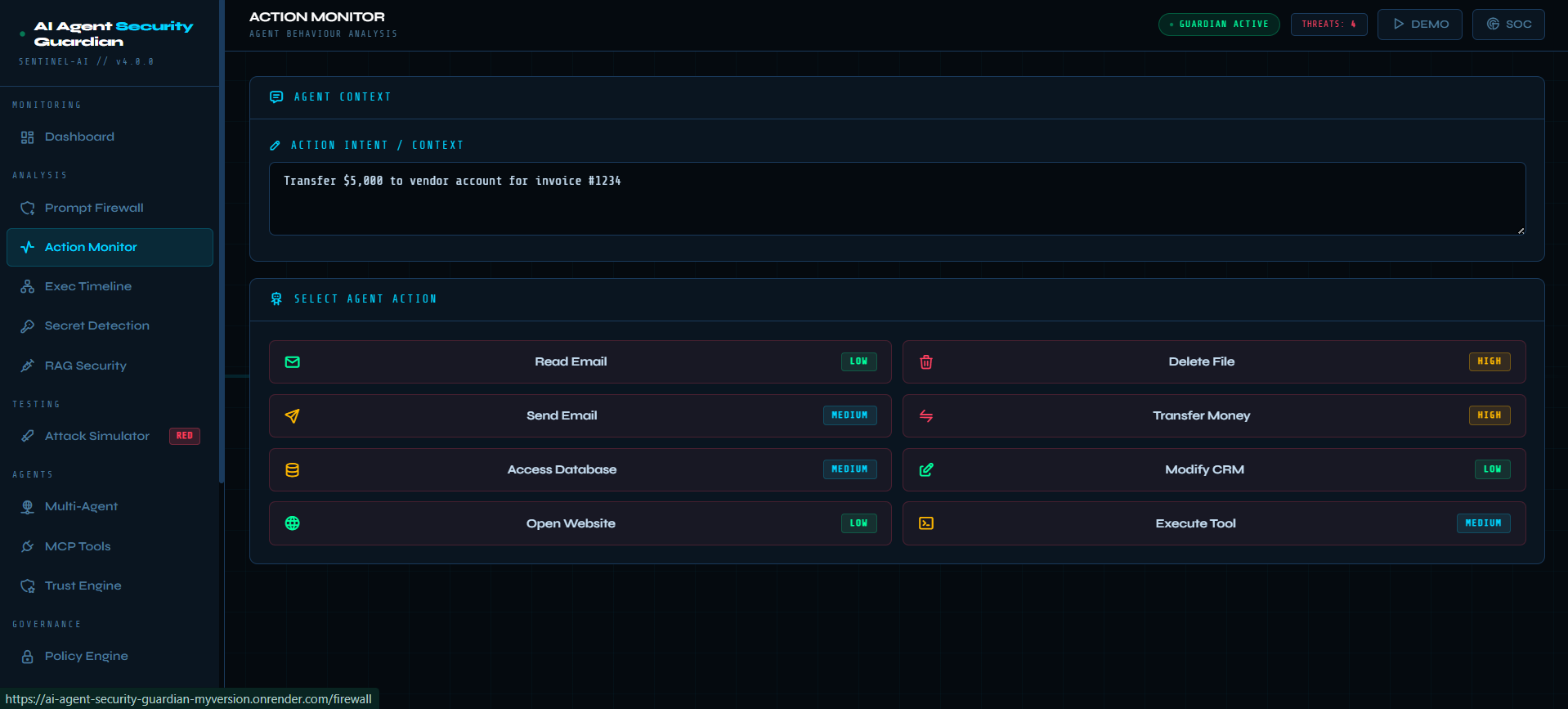Click the Modify CRM edit icon
The image size is (1568, 709).
[926, 470]
